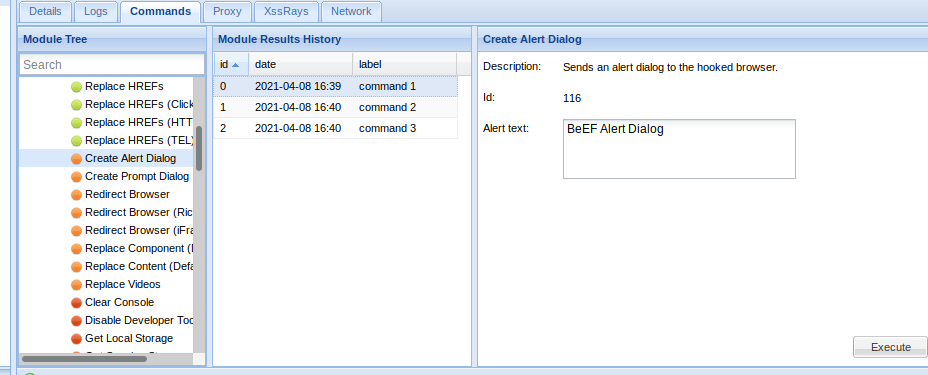Image resolution: width=928 pixels, height=375 pixels.
Task: Select command 1 result row
Action: pyautogui.click(x=336, y=86)
